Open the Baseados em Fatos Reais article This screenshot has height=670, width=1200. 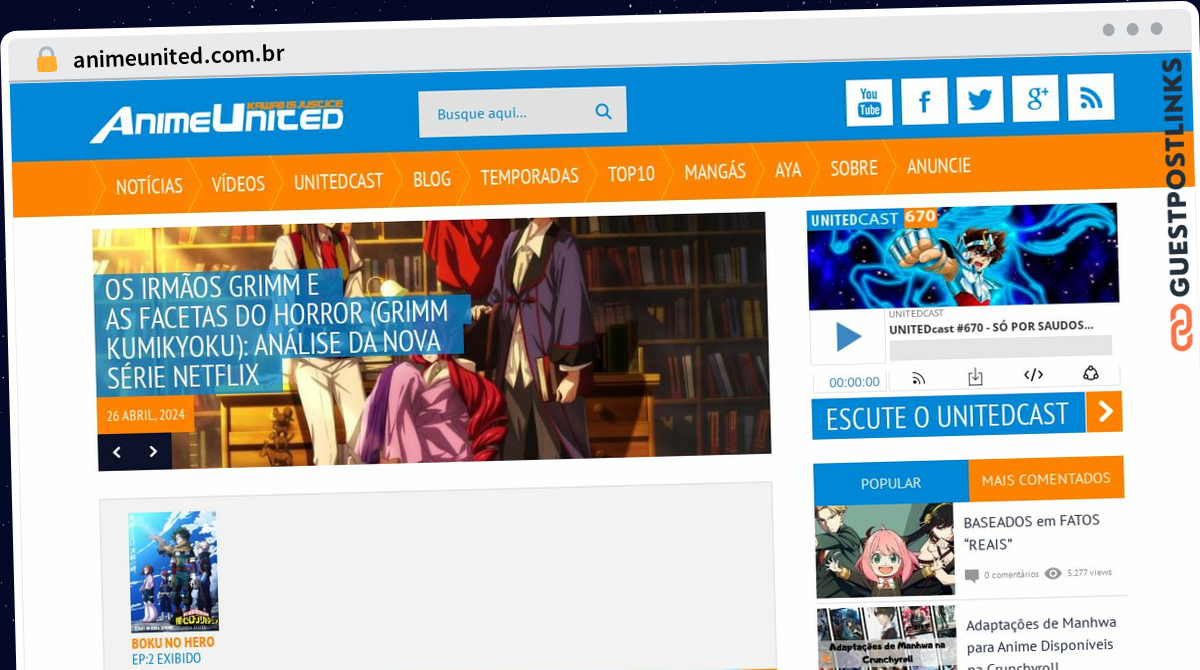(x=1031, y=532)
